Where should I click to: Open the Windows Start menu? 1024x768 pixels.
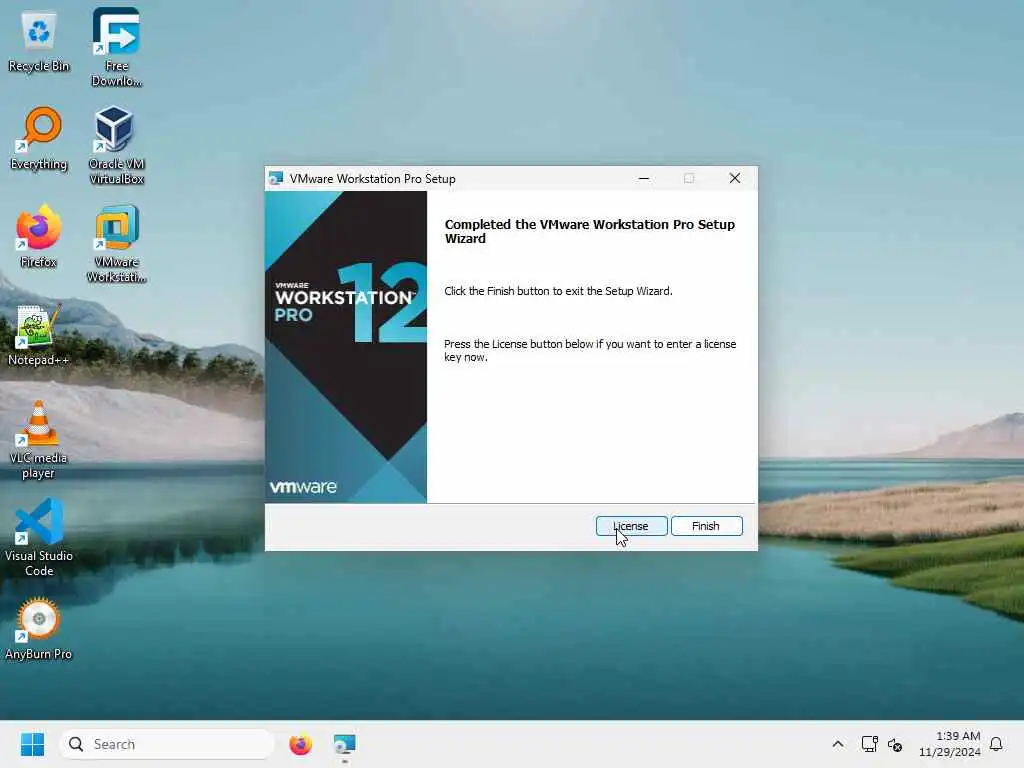click(32, 744)
